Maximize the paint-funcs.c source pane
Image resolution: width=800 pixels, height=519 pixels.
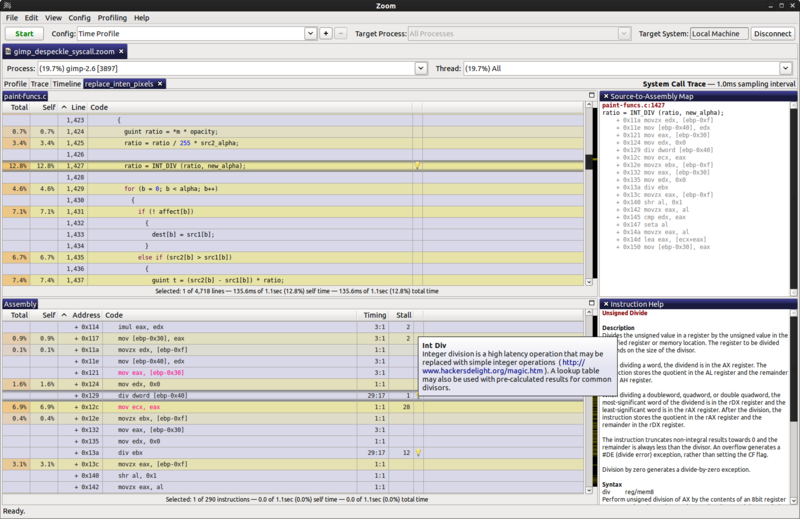click(x=591, y=95)
